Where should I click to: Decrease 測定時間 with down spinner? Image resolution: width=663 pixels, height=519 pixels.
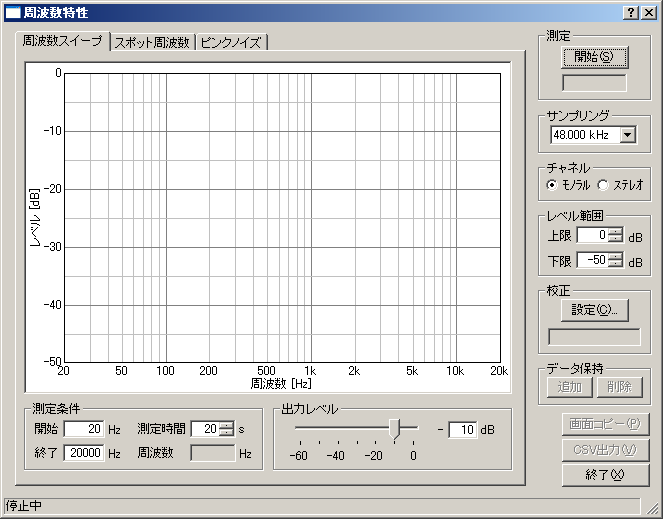[226, 433]
